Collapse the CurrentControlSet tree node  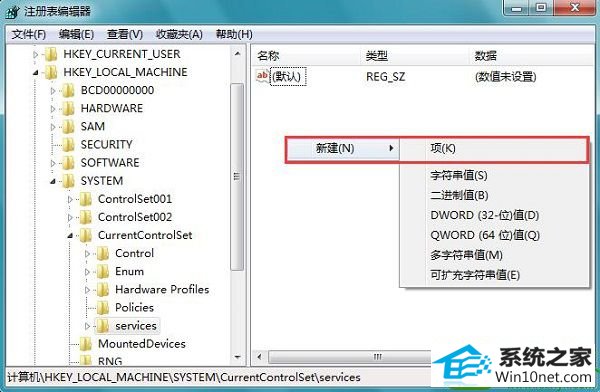coord(70,235)
